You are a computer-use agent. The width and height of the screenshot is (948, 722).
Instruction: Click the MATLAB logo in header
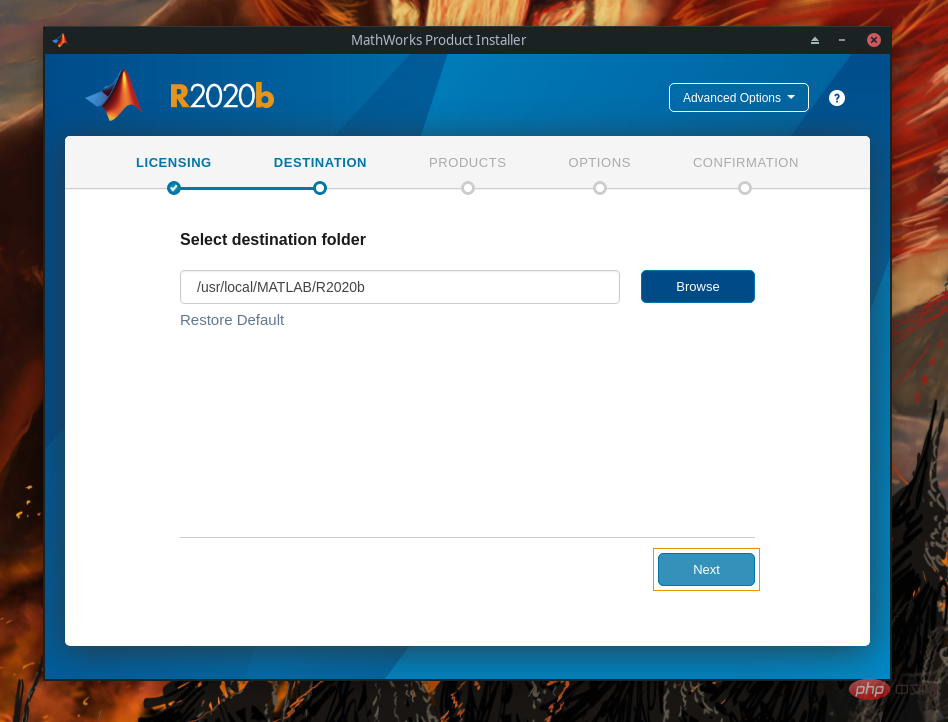[x=114, y=95]
